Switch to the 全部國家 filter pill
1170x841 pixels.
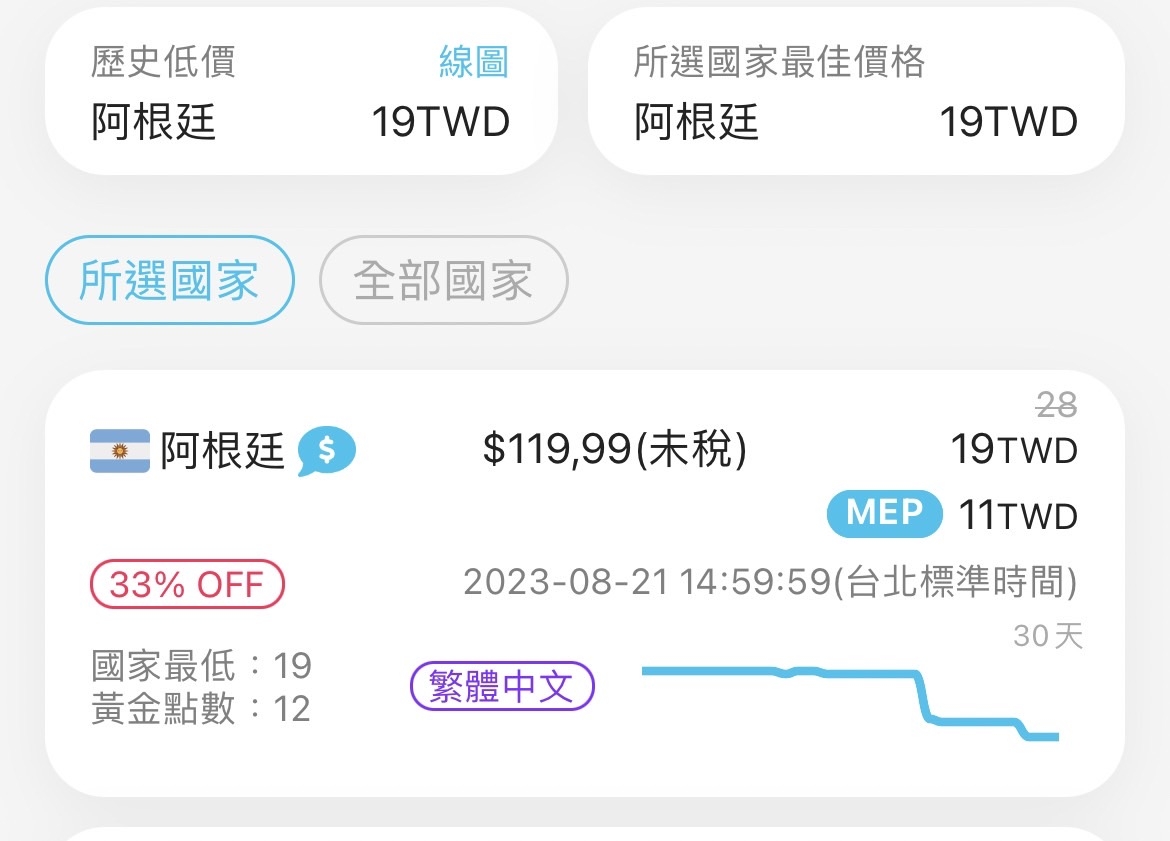[x=443, y=282]
